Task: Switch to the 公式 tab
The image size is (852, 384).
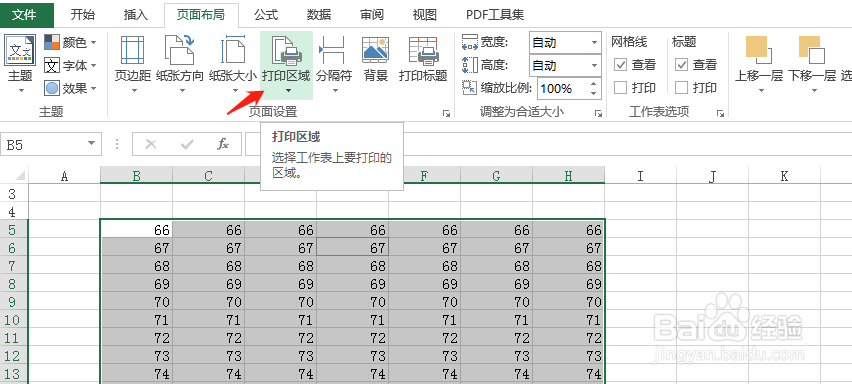Action: [266, 15]
